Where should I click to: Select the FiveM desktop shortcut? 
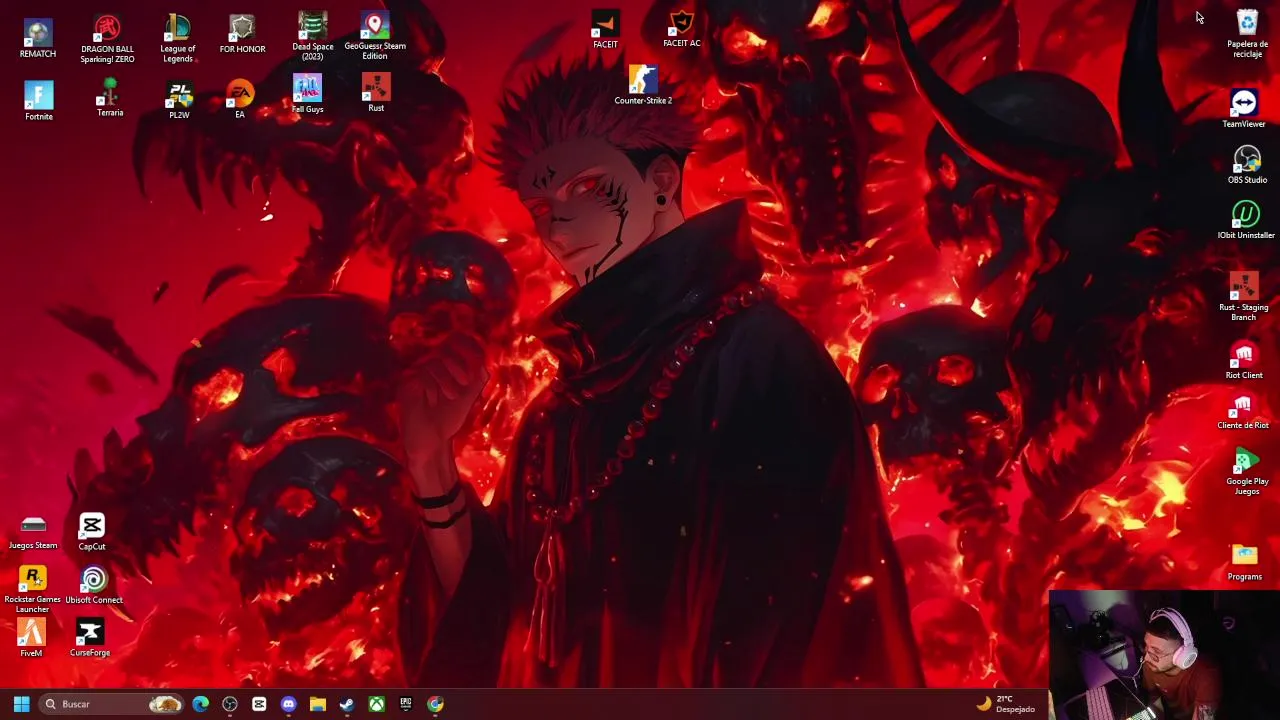pos(31,638)
